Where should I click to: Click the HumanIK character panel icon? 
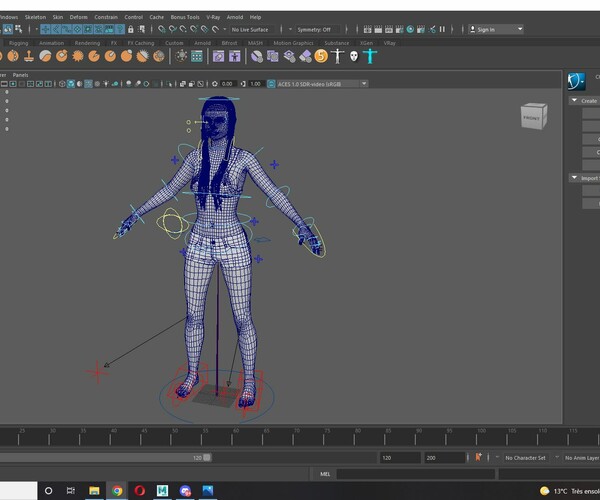point(576,81)
